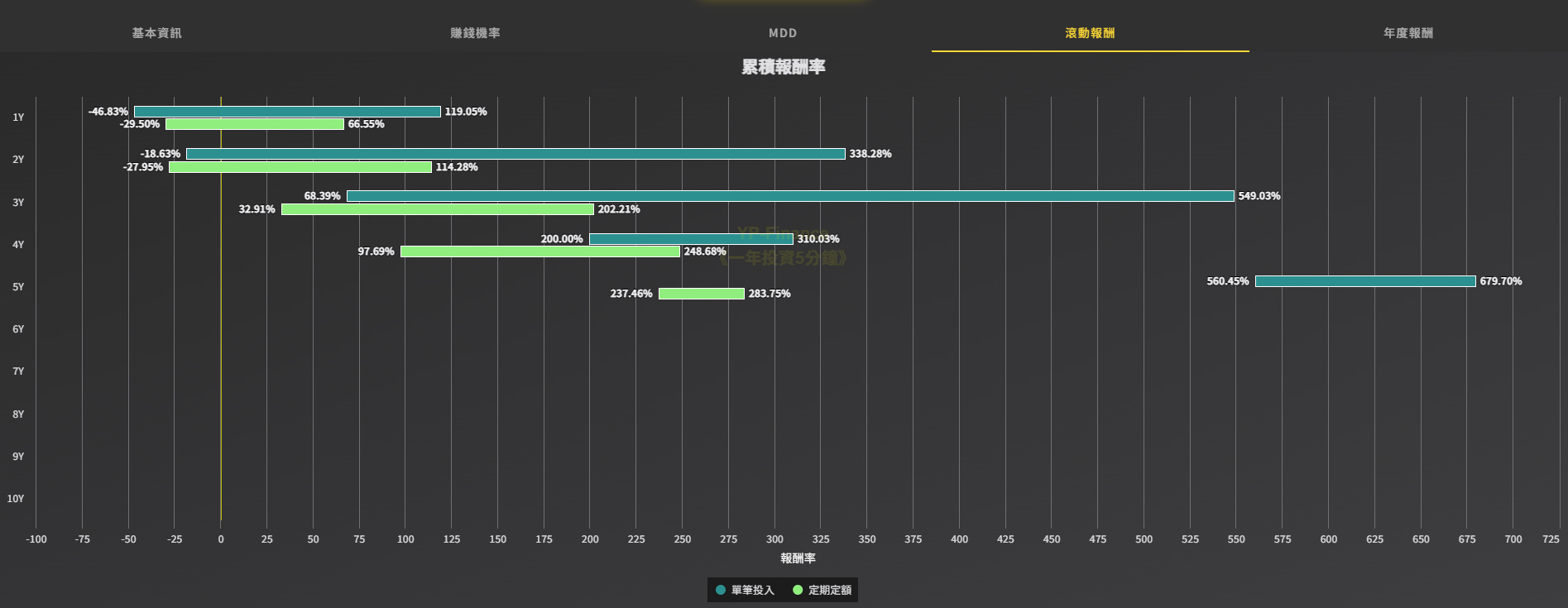The width and height of the screenshot is (1568, 608).
Task: Click the 8Y axis label
Action: tap(18, 414)
